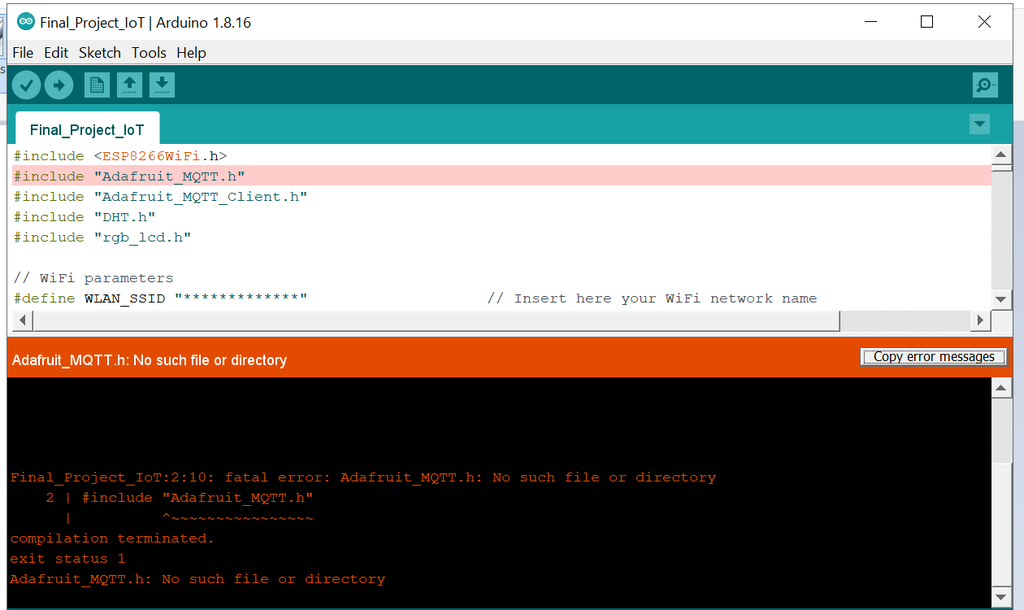This screenshot has height=610, width=1024.
Task: Click console scrollbar up arrow
Action: [1001, 388]
